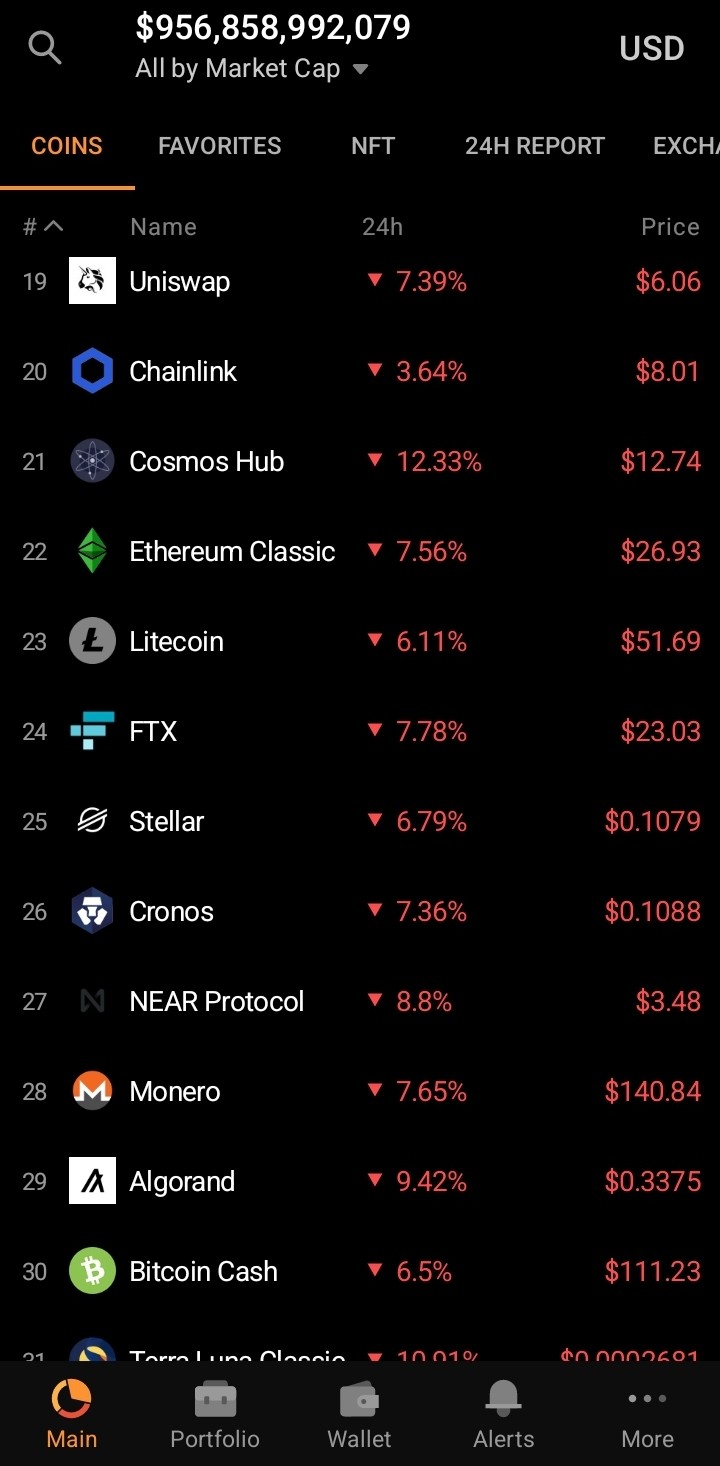The height and width of the screenshot is (1466, 720).
Task: Open the More three-dots menu
Action: (647, 1398)
